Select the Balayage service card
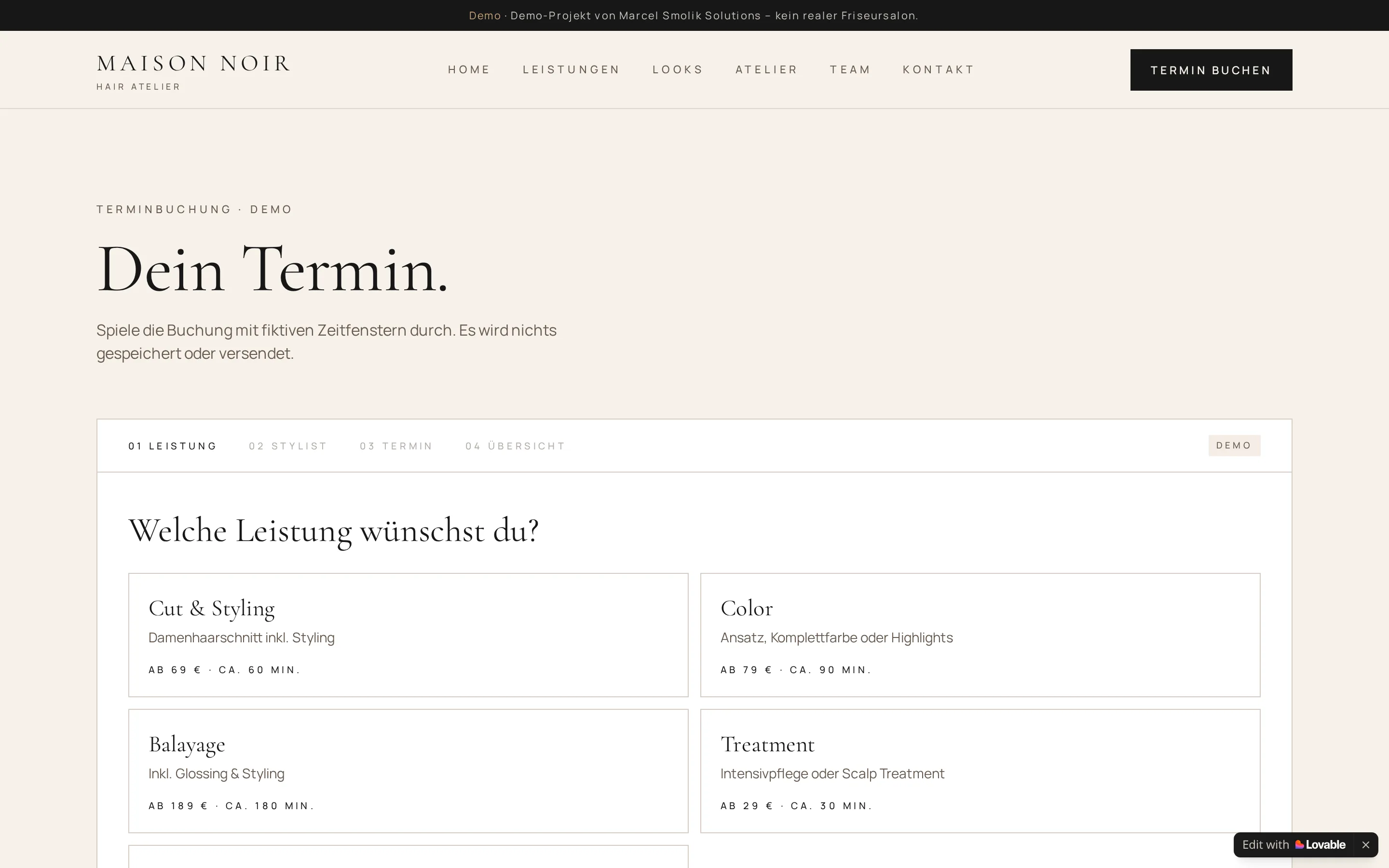 (408, 771)
